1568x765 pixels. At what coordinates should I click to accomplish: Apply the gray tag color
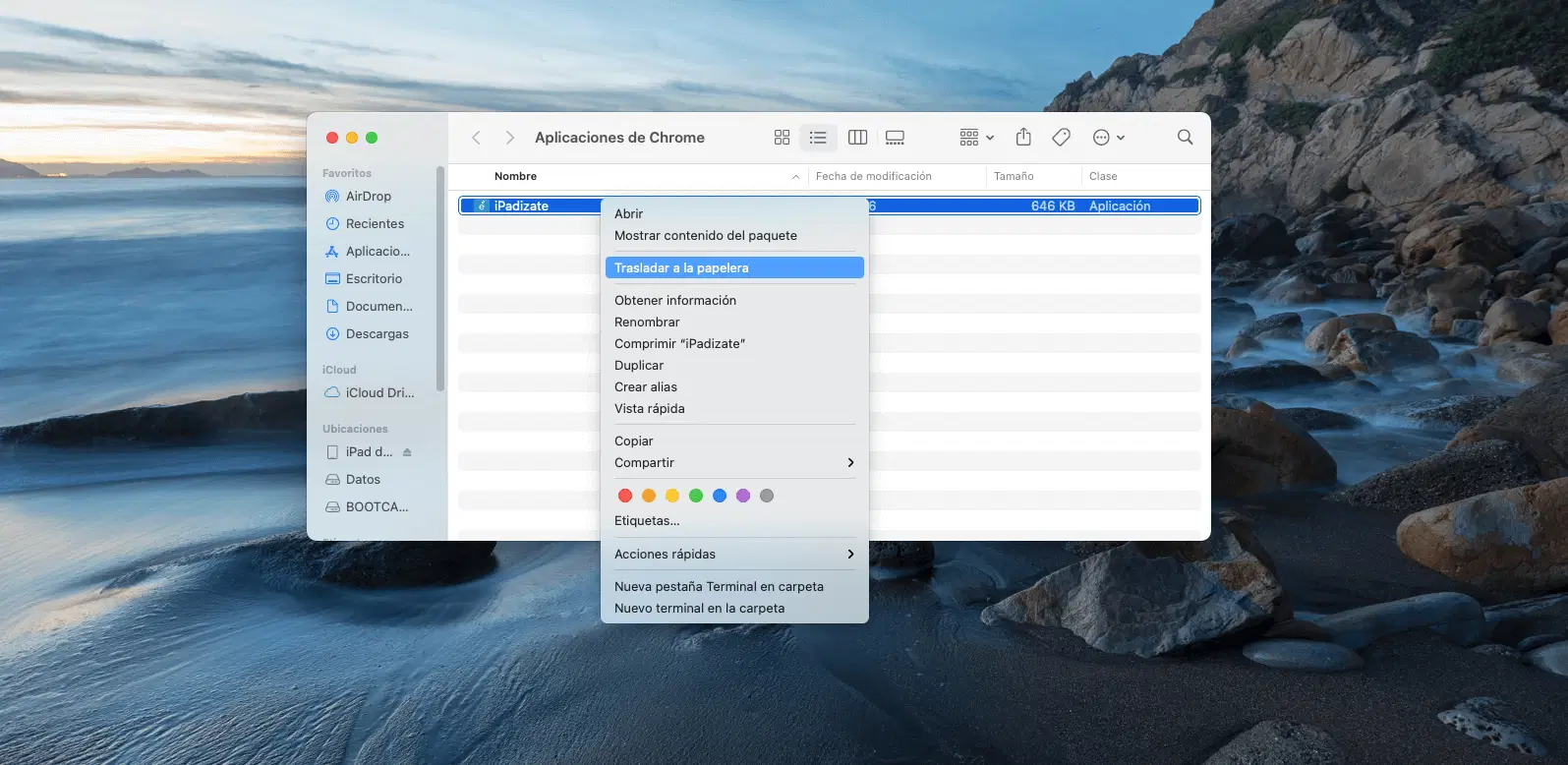767,496
